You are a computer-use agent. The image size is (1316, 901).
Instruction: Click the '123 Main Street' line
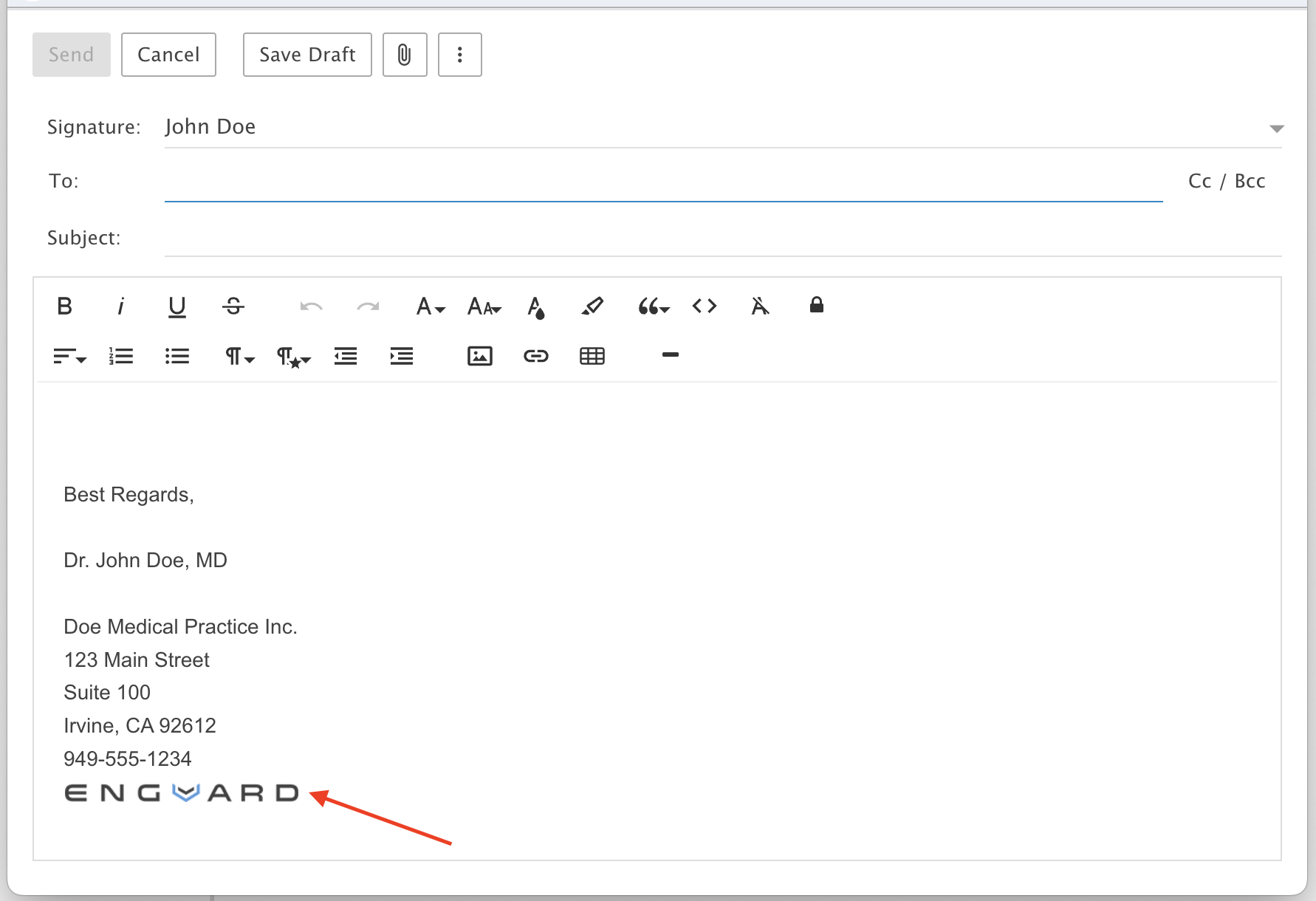tap(137, 660)
